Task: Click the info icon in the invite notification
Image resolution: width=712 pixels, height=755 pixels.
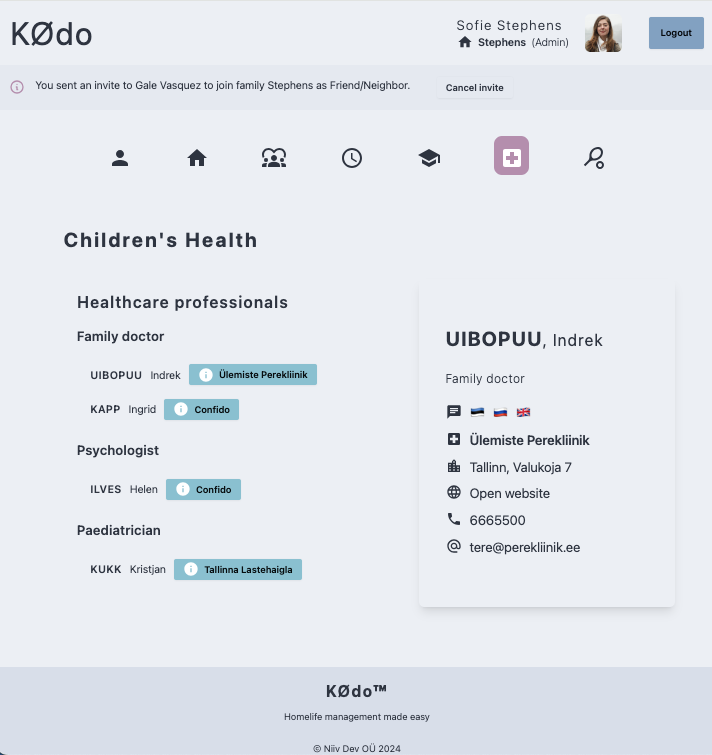Action: tap(17, 87)
